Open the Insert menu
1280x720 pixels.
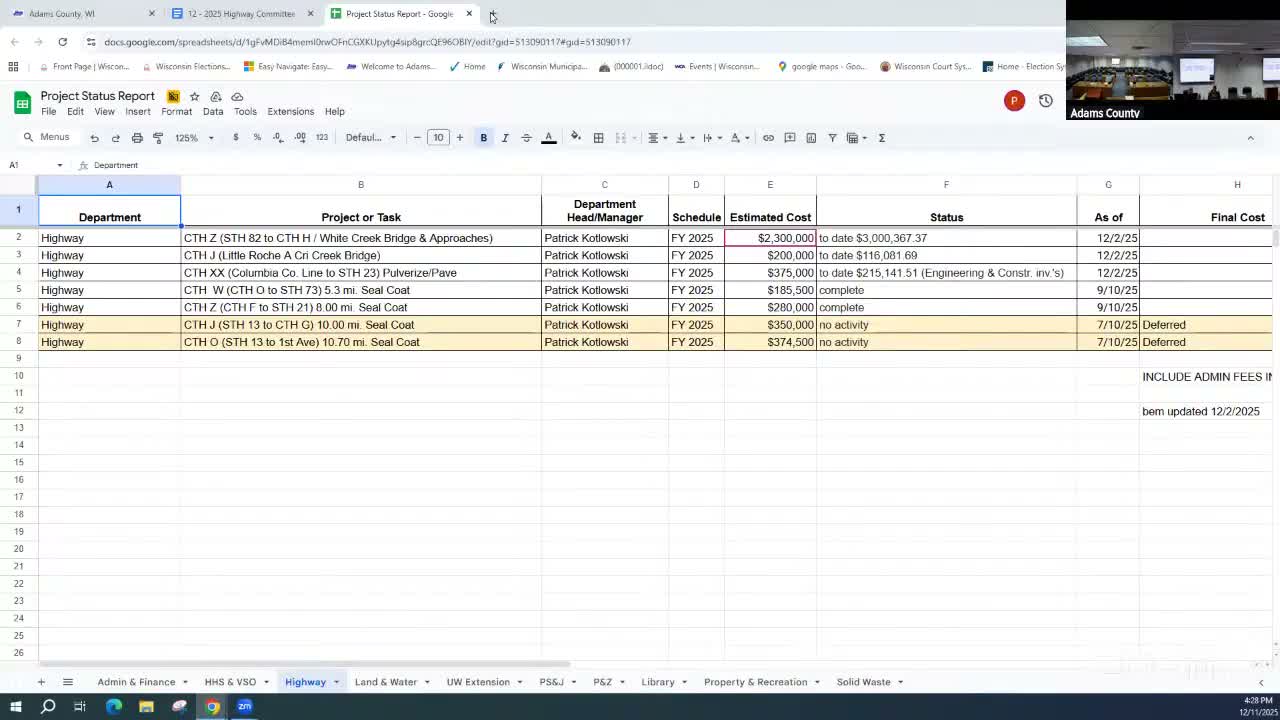point(138,112)
